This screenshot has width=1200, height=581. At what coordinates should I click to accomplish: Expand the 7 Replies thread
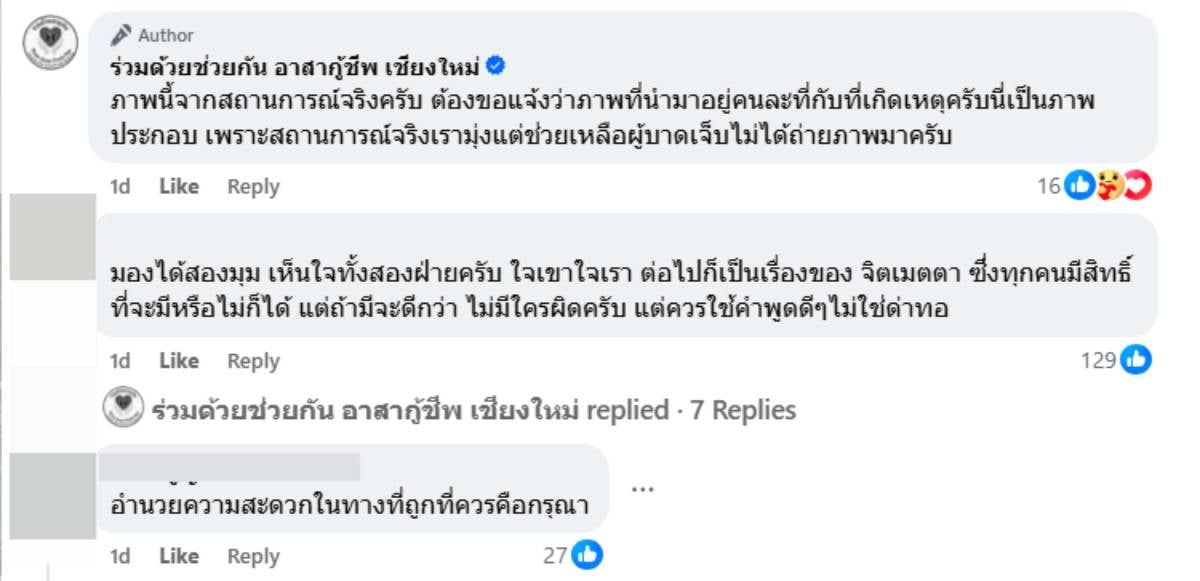pyautogui.click(x=742, y=410)
